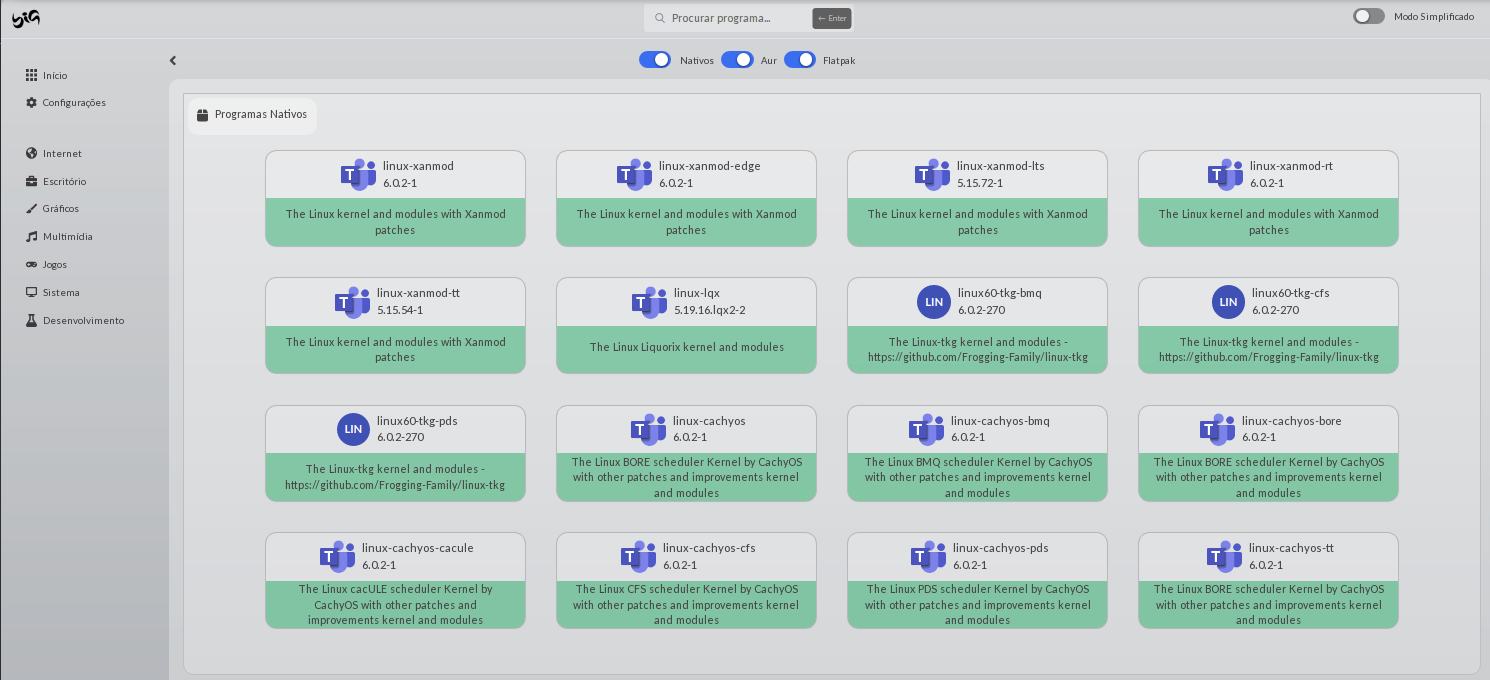Click the linux-cachyos-bmq package name

[1000, 421]
